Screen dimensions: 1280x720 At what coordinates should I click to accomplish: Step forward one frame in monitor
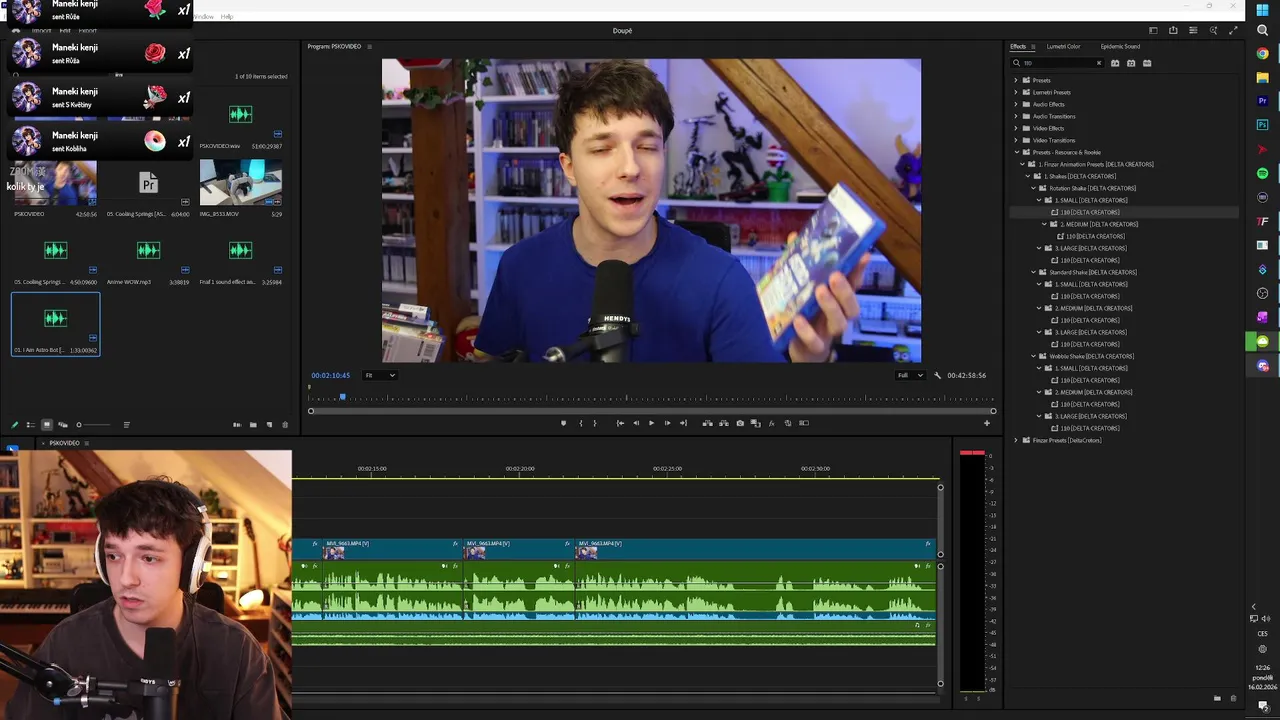click(x=667, y=423)
